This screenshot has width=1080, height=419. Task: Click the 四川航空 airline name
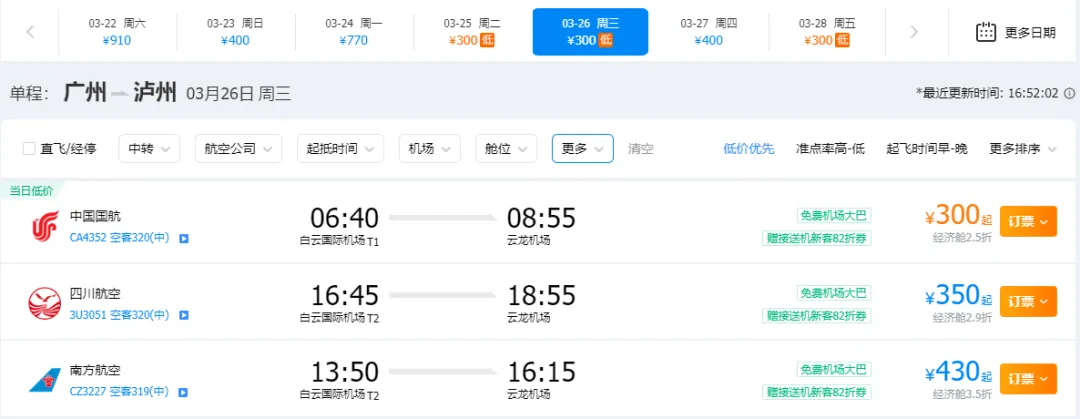point(95,294)
